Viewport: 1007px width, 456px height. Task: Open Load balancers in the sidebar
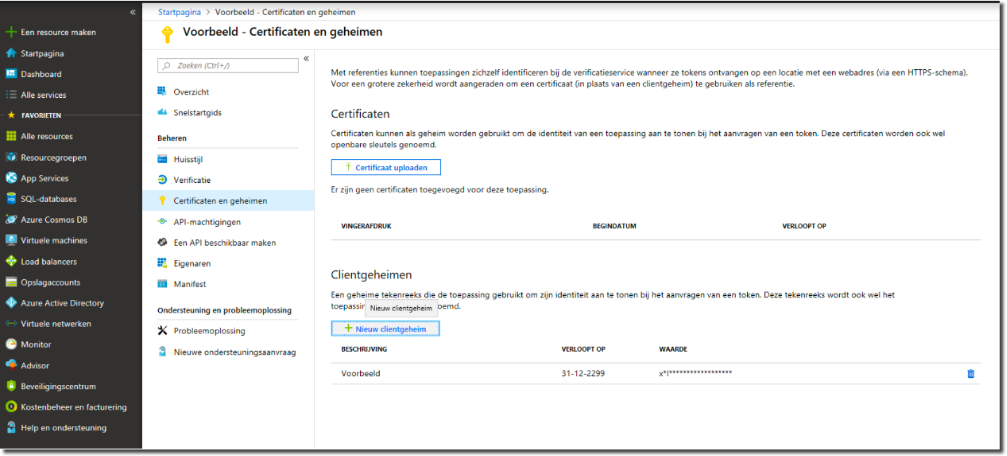[49, 261]
